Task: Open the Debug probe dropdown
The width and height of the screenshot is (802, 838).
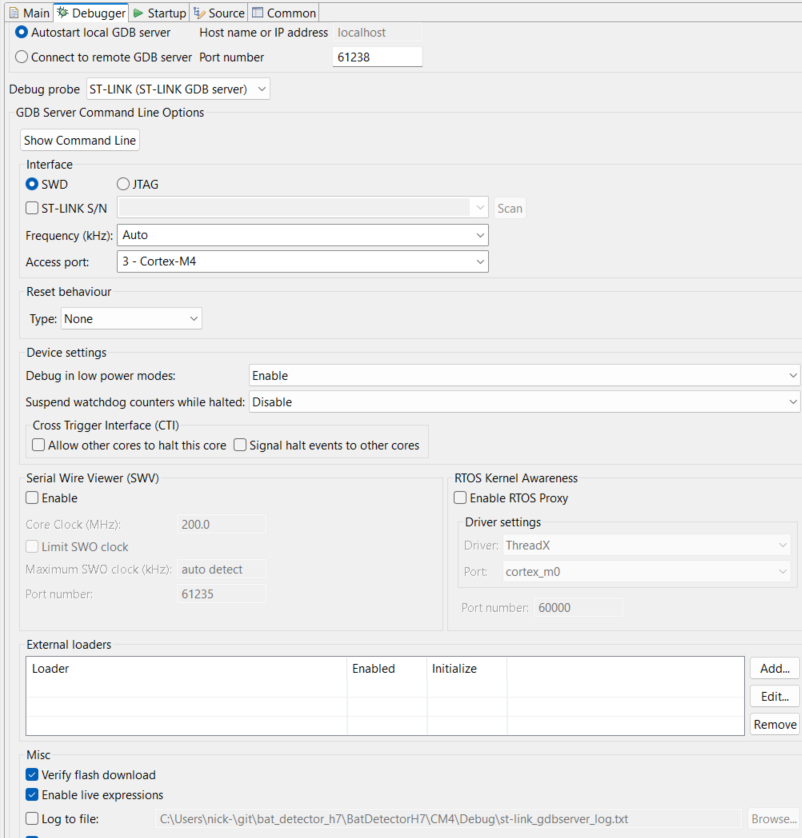Action: pyautogui.click(x=178, y=89)
